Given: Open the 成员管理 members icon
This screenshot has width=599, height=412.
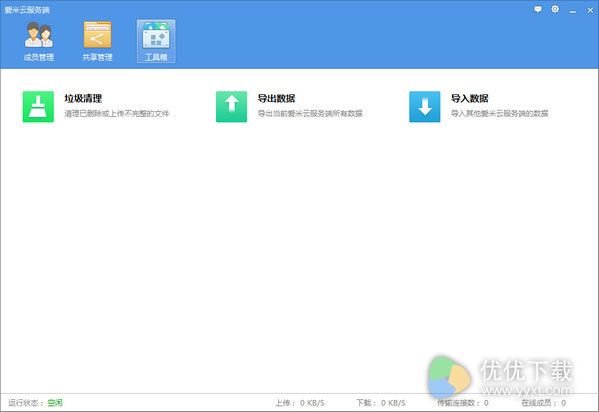Looking at the screenshot, I should [x=39, y=34].
